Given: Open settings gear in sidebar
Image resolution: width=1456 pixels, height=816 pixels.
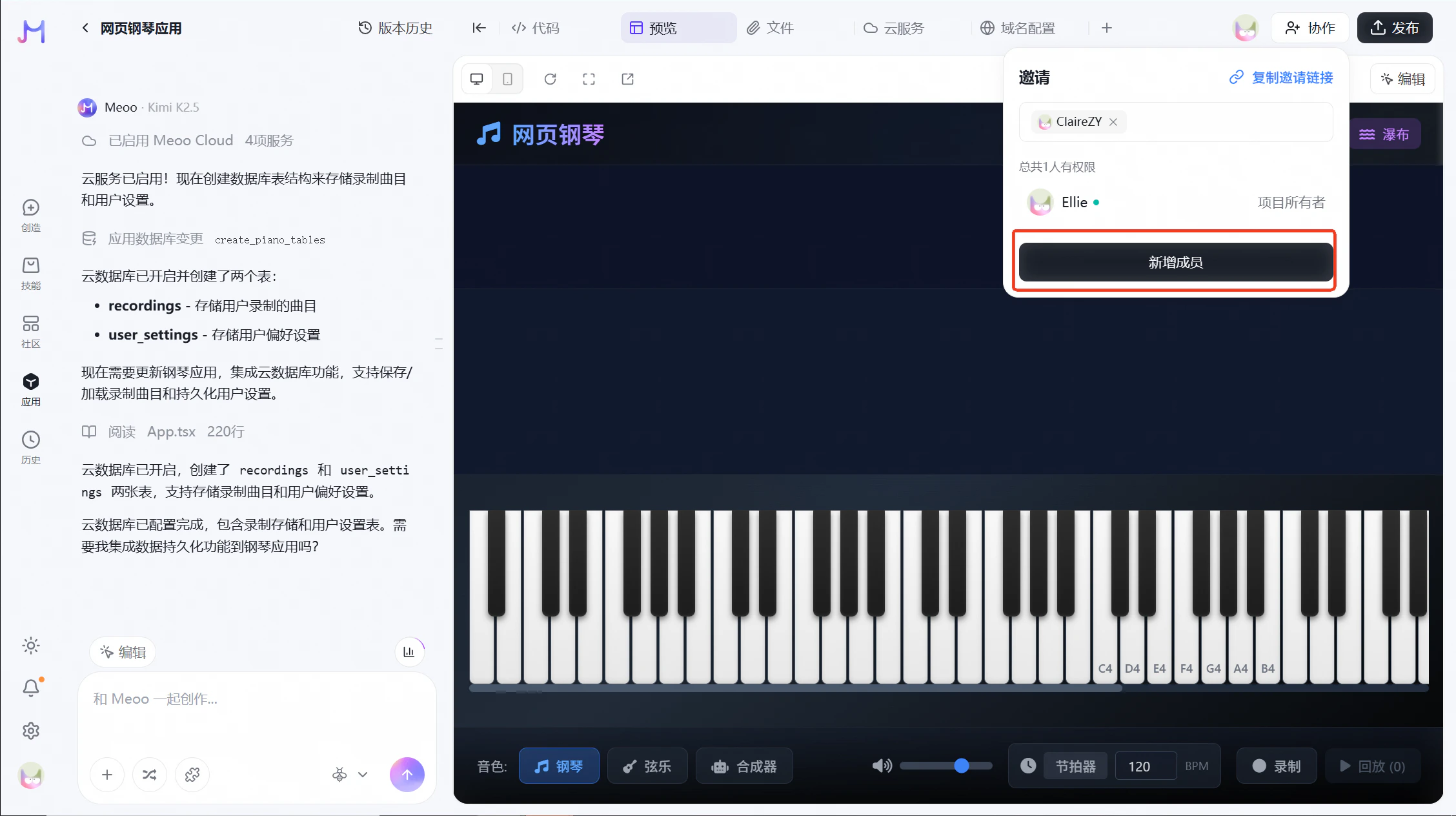Looking at the screenshot, I should pyautogui.click(x=31, y=731).
